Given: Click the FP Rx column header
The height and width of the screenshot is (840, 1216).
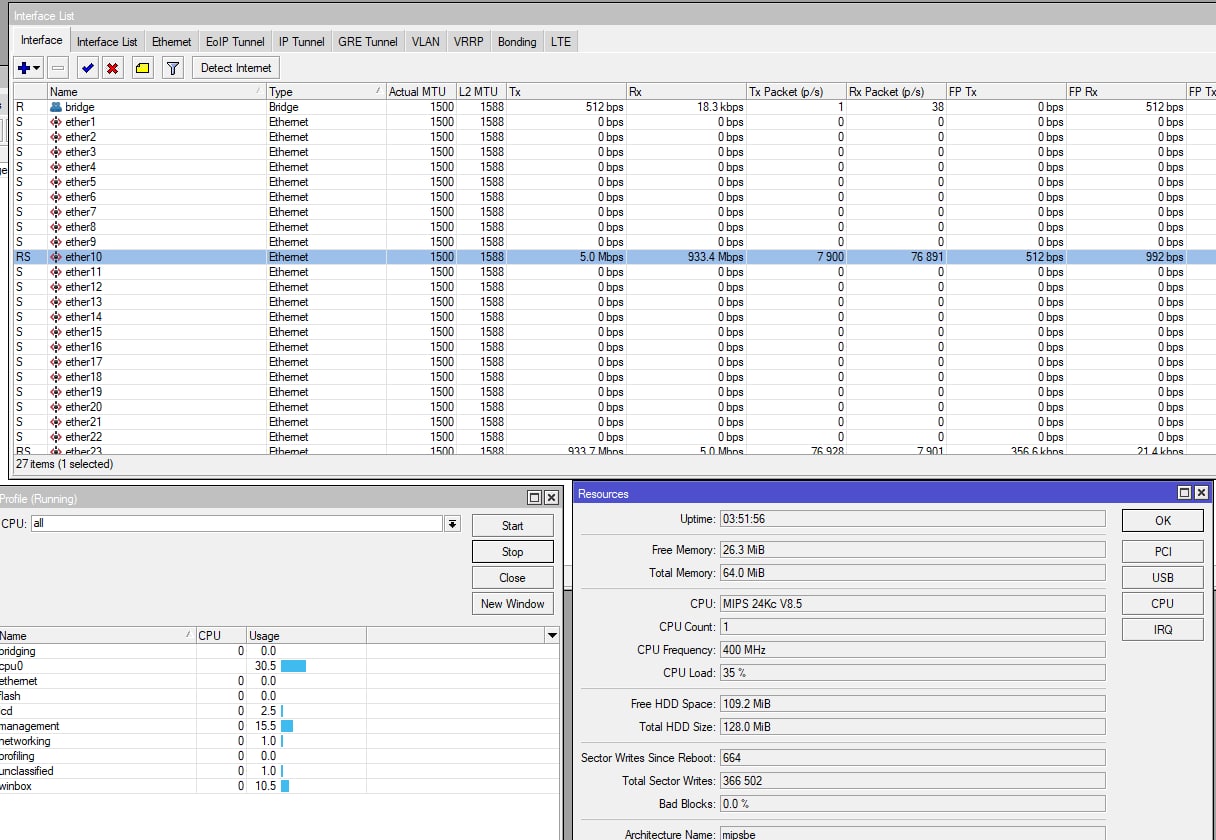Looking at the screenshot, I should (1126, 92).
